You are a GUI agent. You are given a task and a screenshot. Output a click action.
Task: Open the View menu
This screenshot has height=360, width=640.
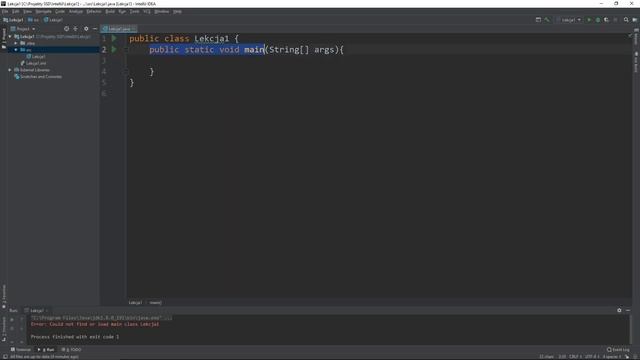(27, 11)
